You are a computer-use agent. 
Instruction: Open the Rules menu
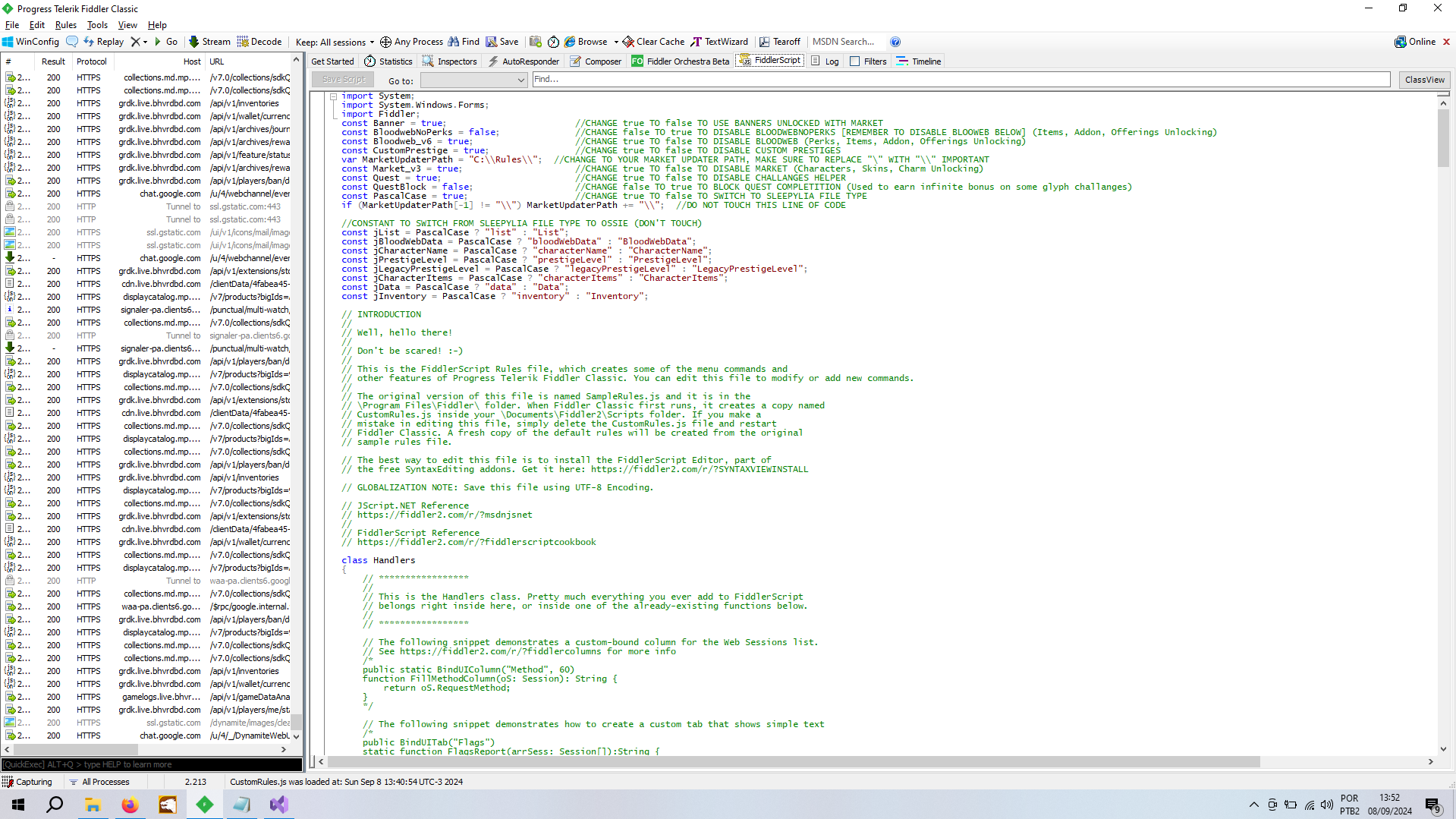(x=66, y=25)
